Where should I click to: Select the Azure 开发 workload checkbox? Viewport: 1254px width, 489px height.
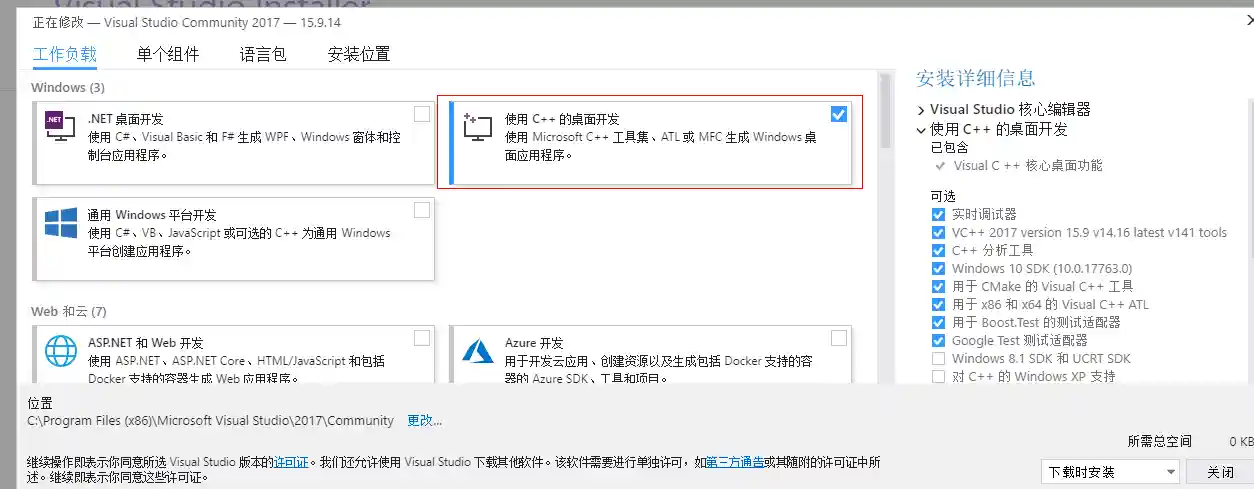coord(839,338)
